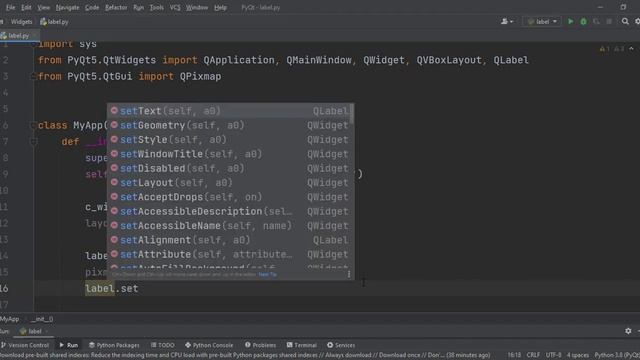
Task: Open the VCS menu
Action: click(x=175, y=7)
